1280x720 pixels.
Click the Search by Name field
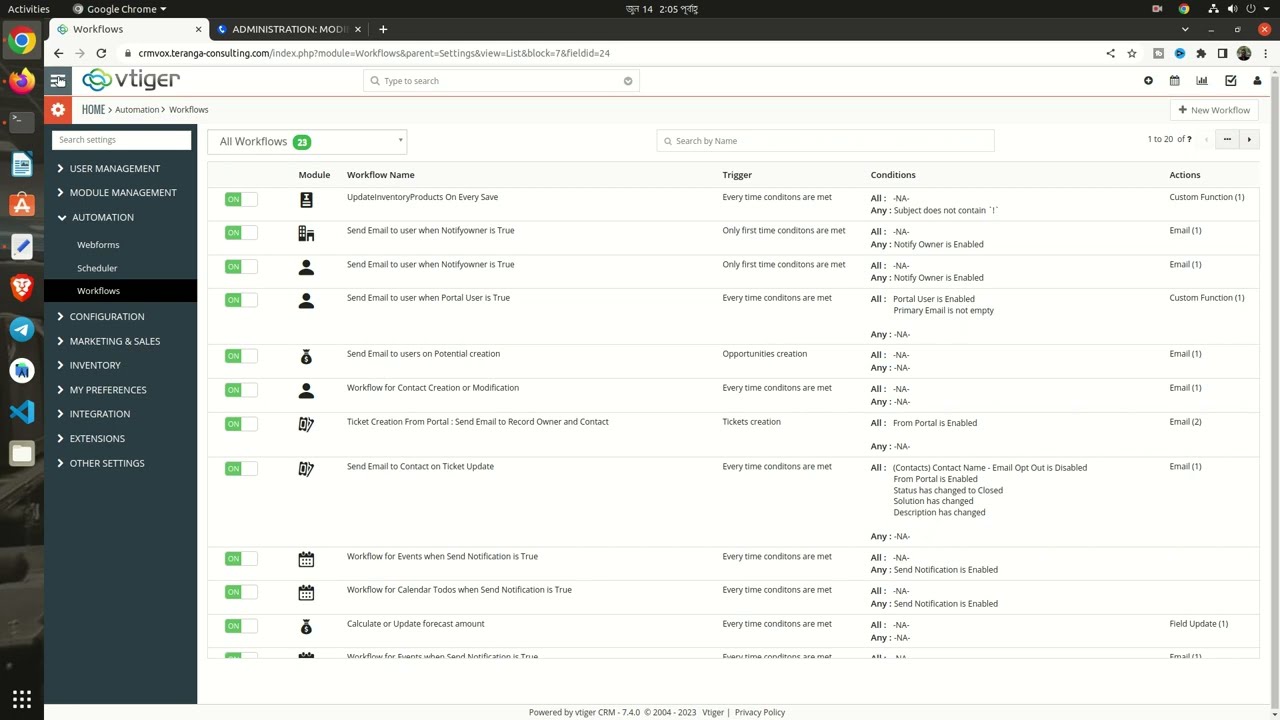click(x=826, y=141)
